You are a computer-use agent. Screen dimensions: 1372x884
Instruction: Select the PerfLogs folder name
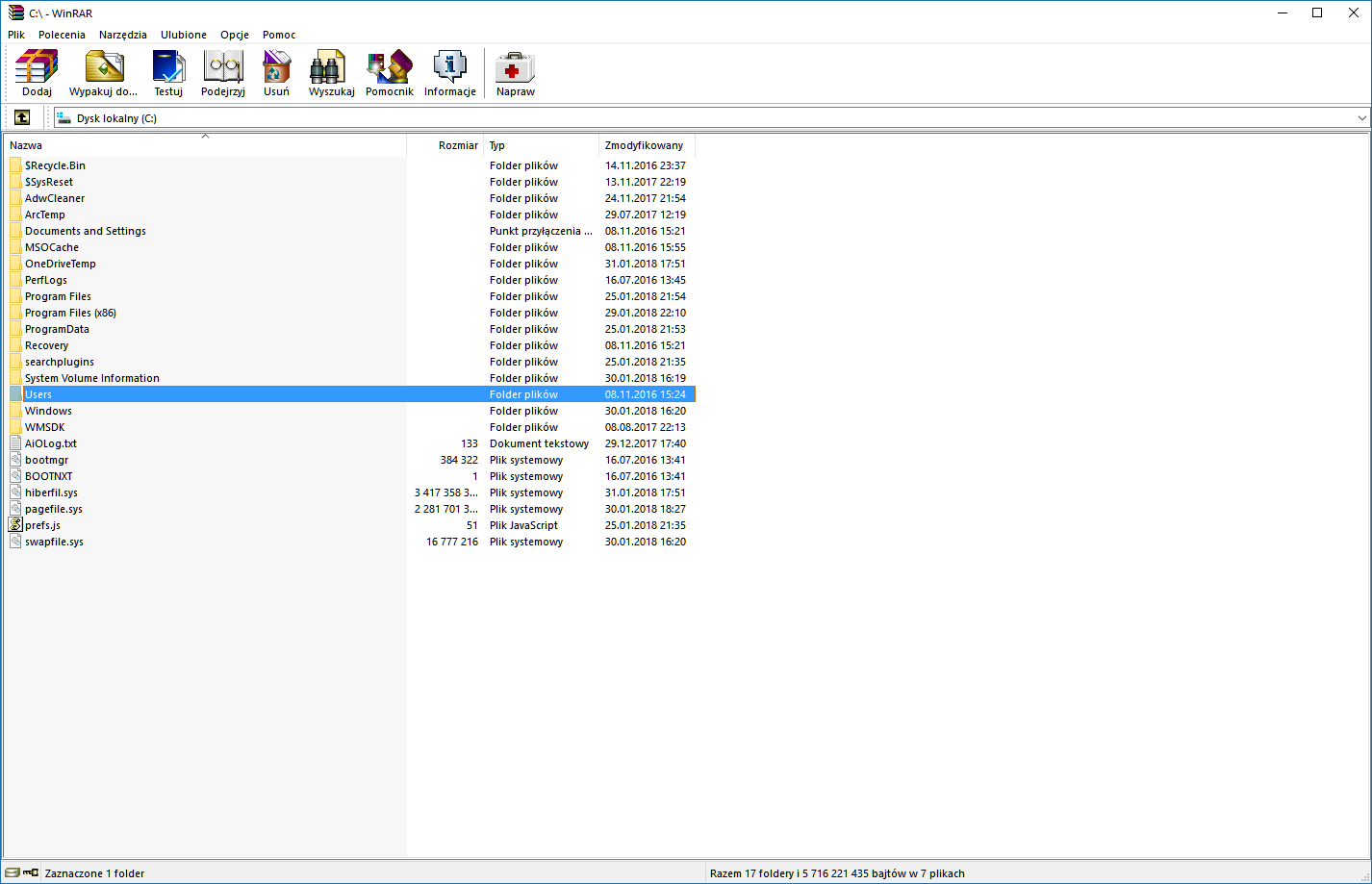coord(46,280)
